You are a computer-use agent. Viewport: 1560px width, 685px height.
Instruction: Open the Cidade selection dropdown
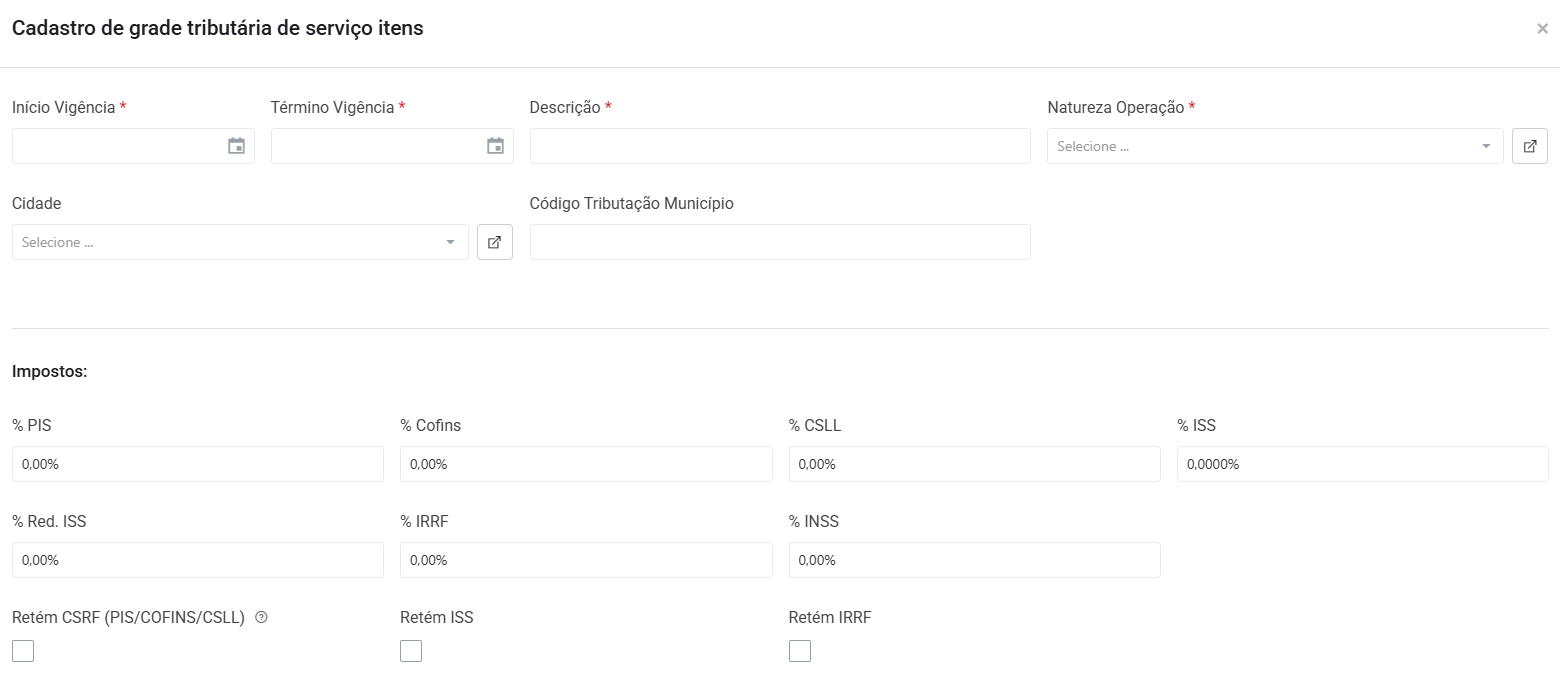click(239, 242)
